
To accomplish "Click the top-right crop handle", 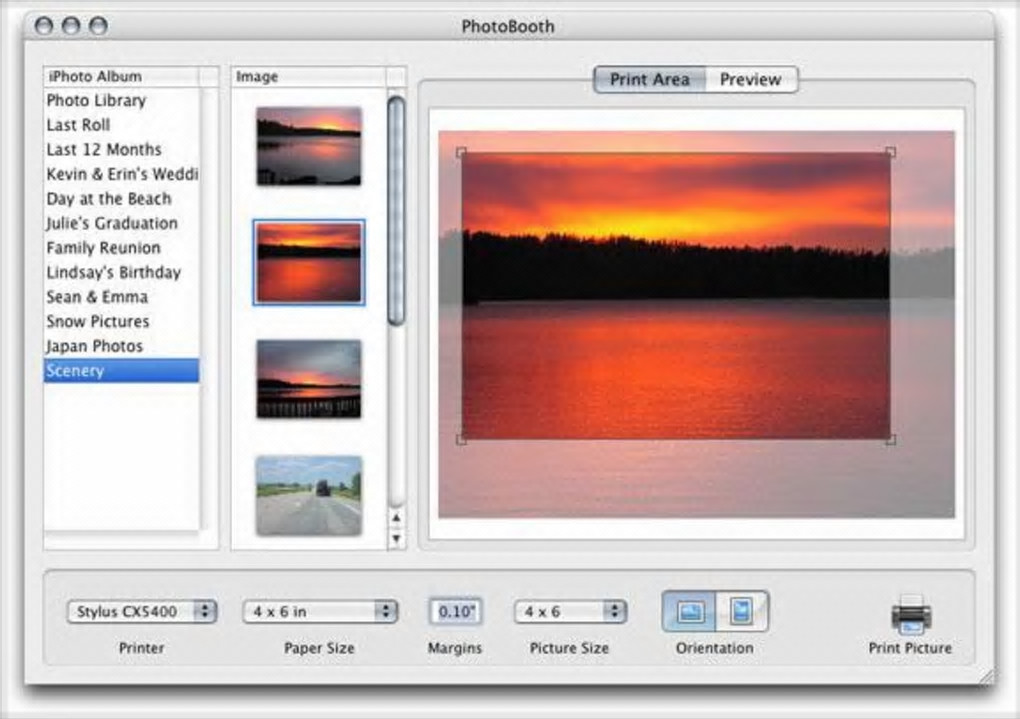I will [x=891, y=152].
